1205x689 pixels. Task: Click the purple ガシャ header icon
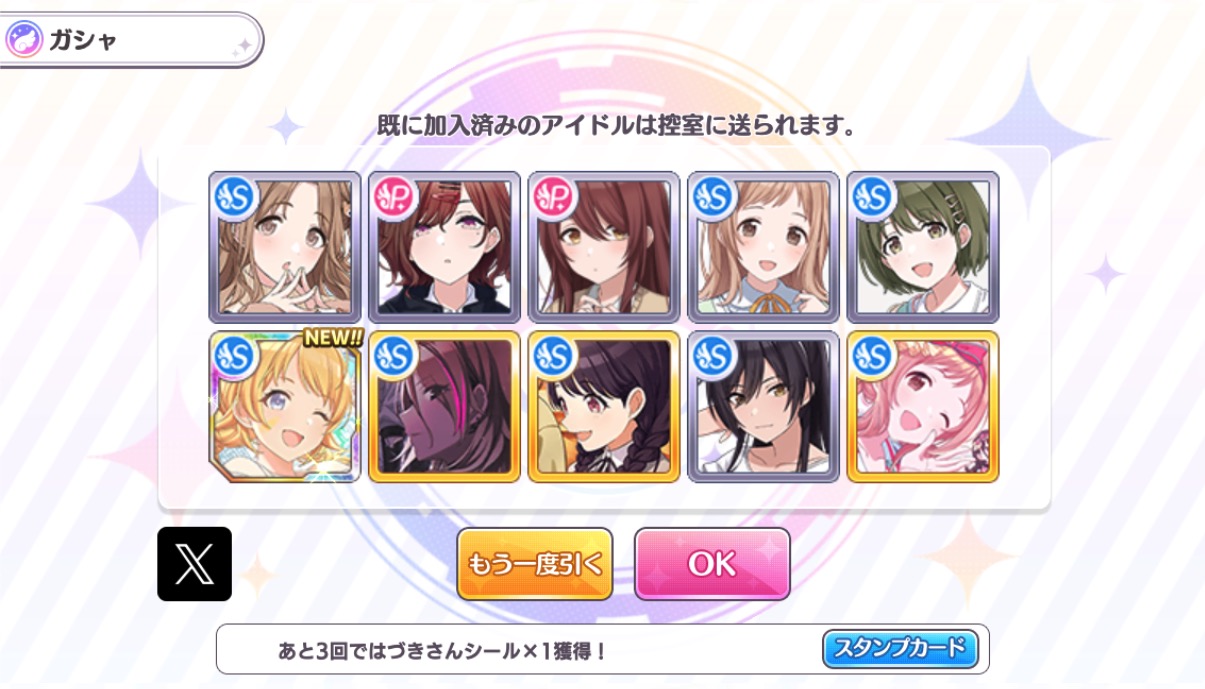coord(24,41)
